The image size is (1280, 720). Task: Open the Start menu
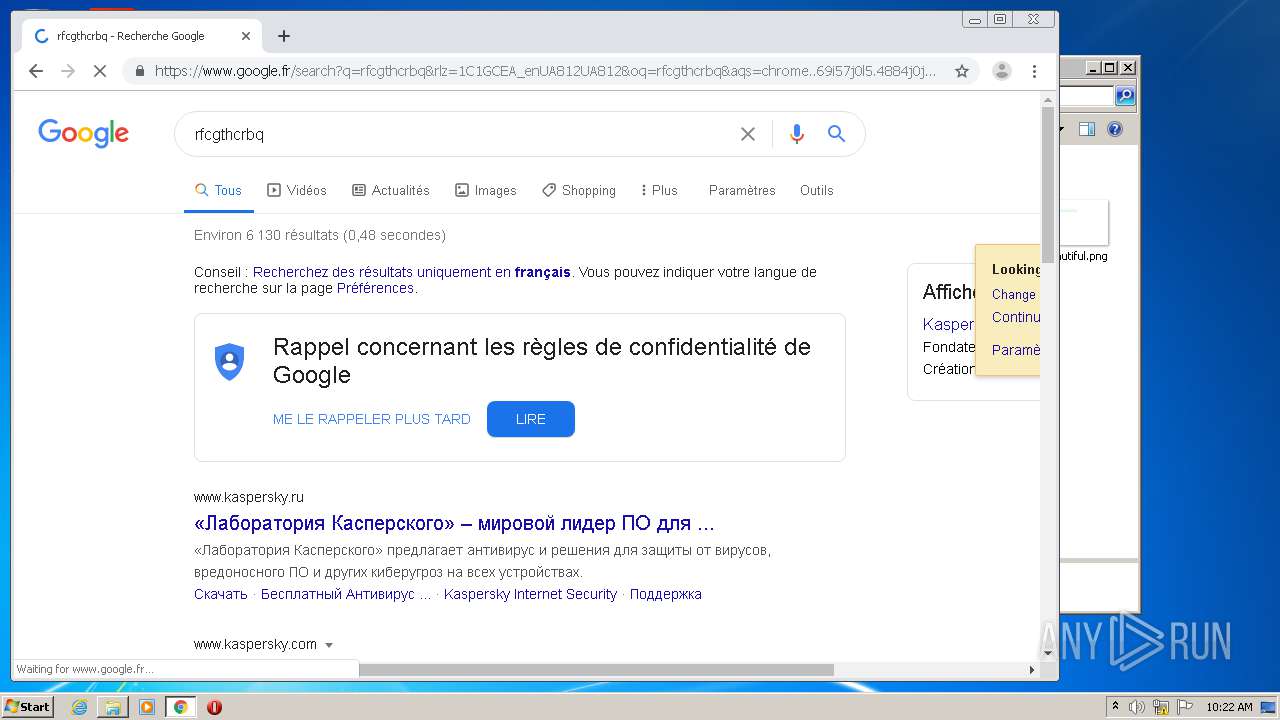[x=27, y=707]
